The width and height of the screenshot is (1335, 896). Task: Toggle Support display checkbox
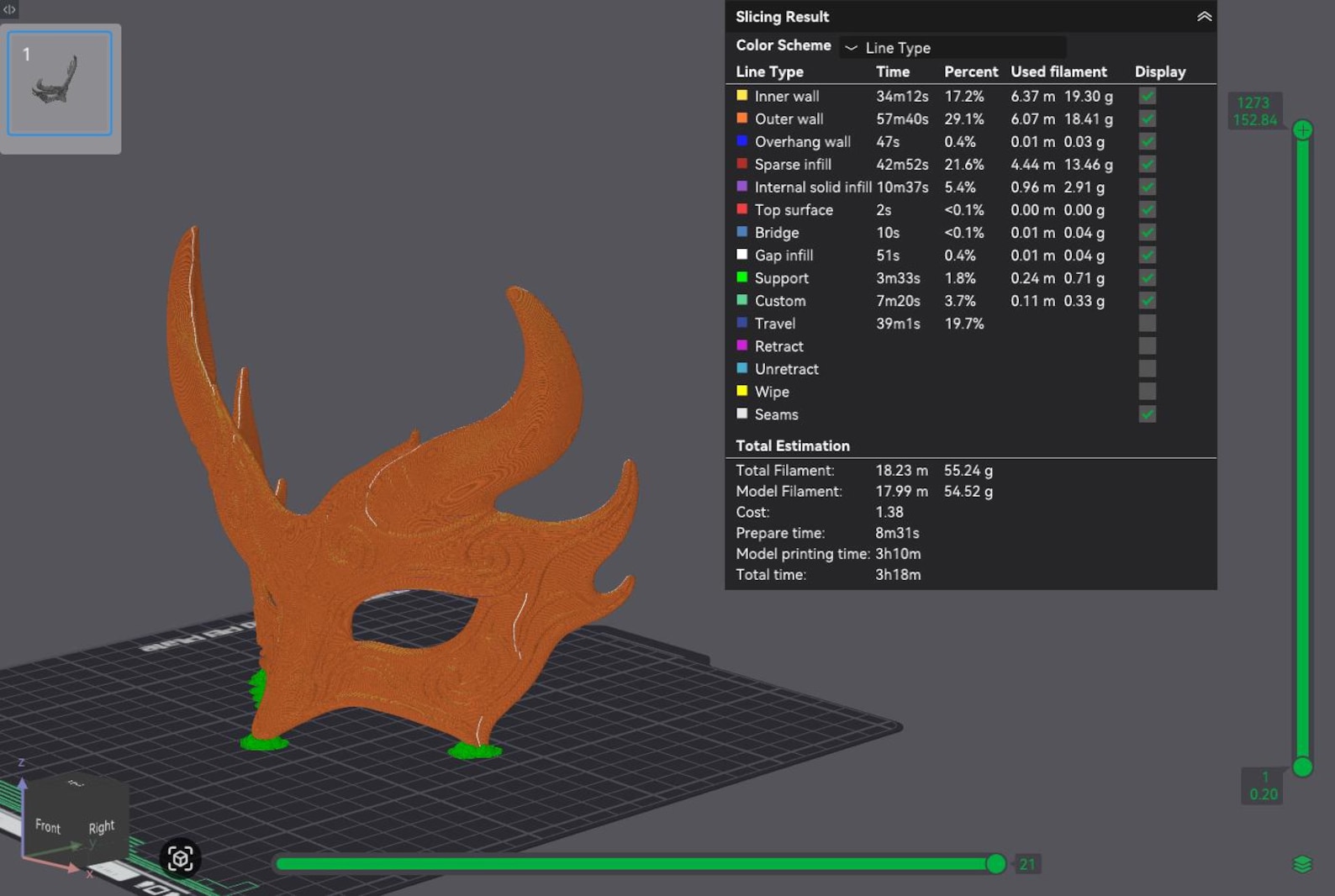[1147, 277]
